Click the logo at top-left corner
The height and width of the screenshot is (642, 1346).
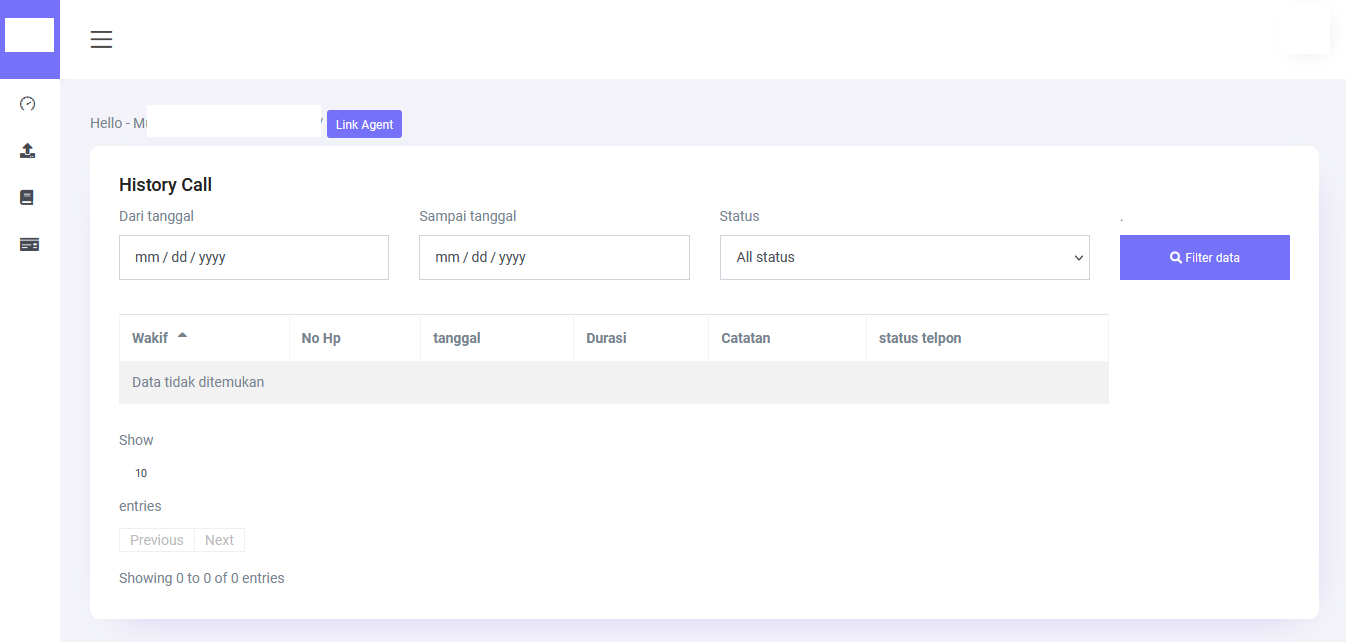(29, 35)
